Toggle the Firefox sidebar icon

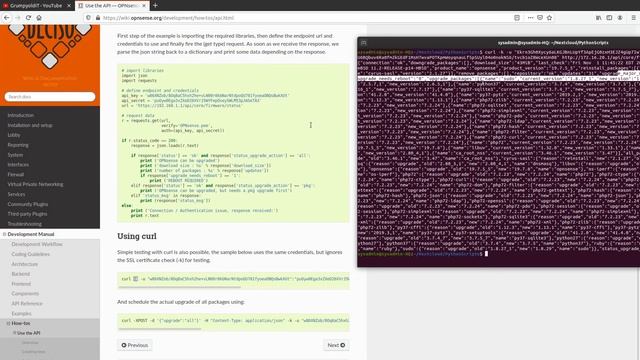[x=609, y=18]
